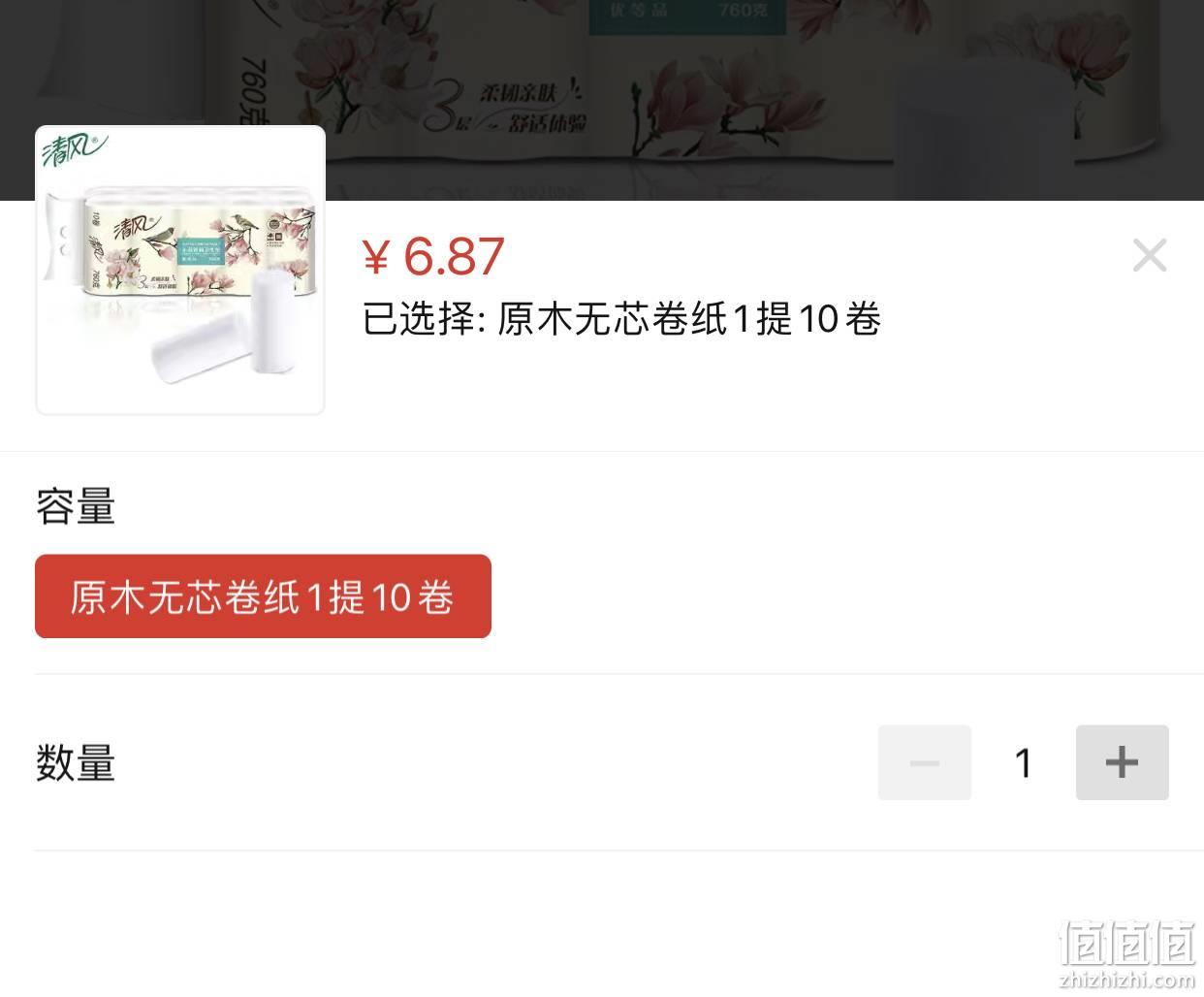Open the 清风 product thumbnail image
This screenshot has height=997, width=1204.
(180, 271)
